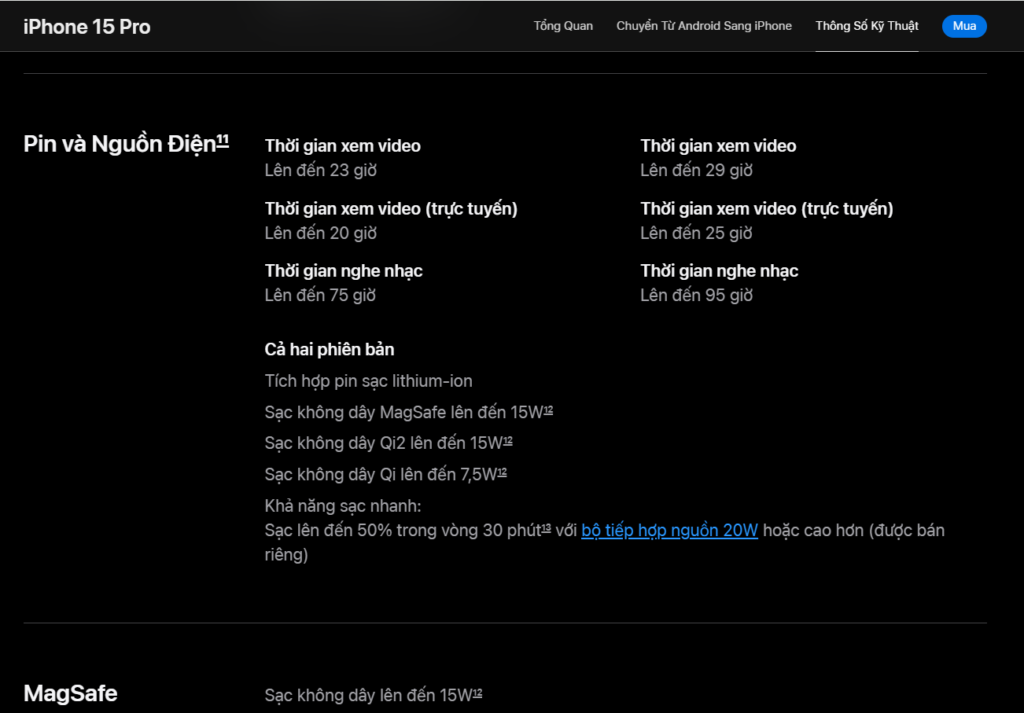Open the bộ tiếp hợp nguồn 20W link
The height and width of the screenshot is (713, 1024).
coord(669,530)
